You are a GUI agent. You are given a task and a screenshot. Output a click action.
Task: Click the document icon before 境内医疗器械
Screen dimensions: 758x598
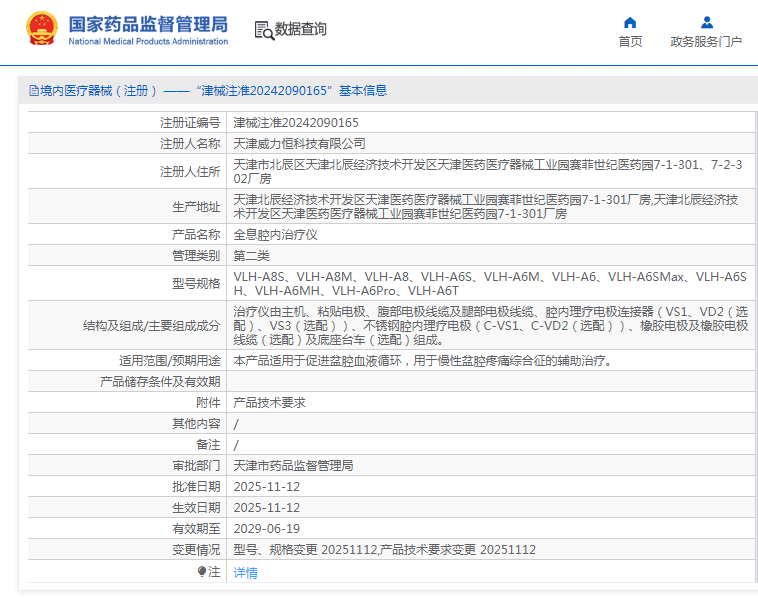click(34, 90)
